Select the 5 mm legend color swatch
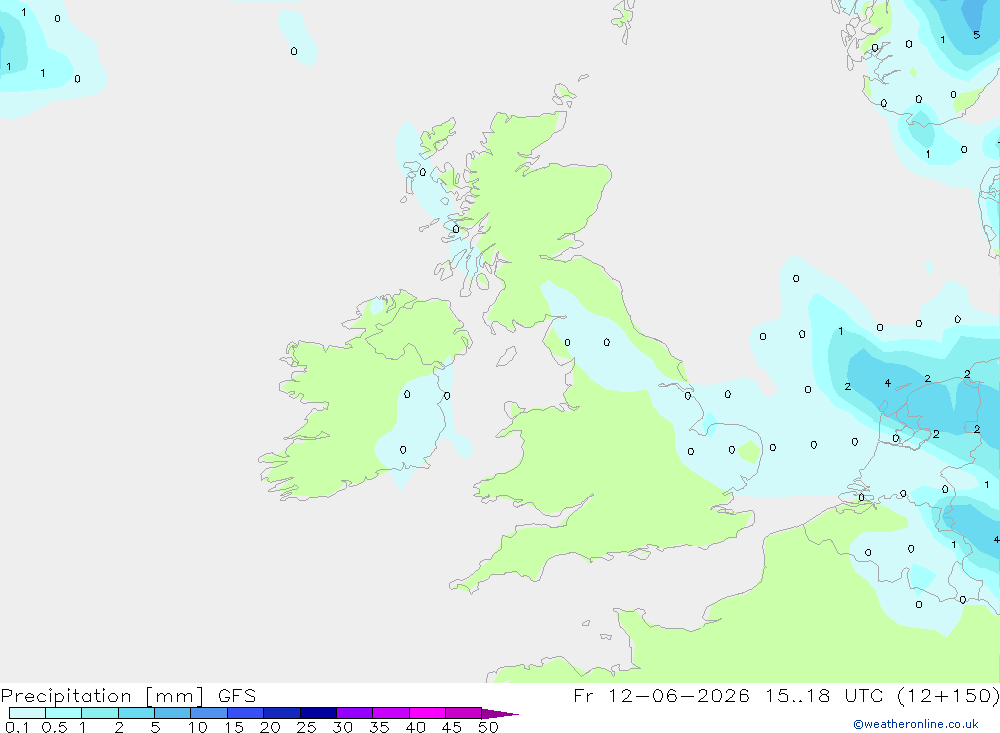Screen dimensions: 1000x733 pyautogui.click(x=173, y=713)
